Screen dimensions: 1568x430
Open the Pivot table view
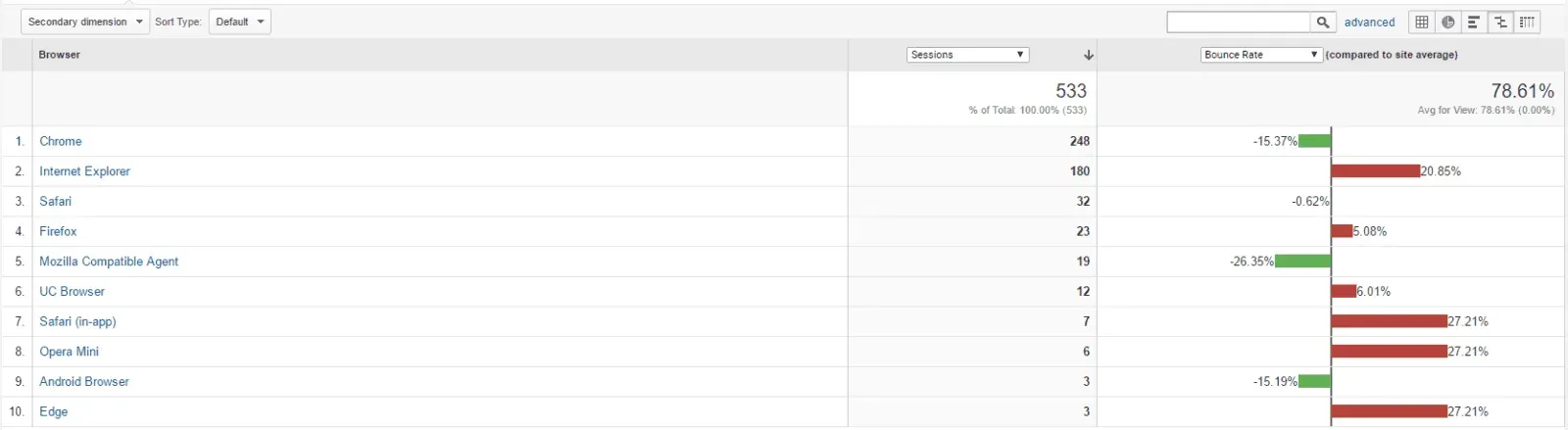[x=1527, y=23]
